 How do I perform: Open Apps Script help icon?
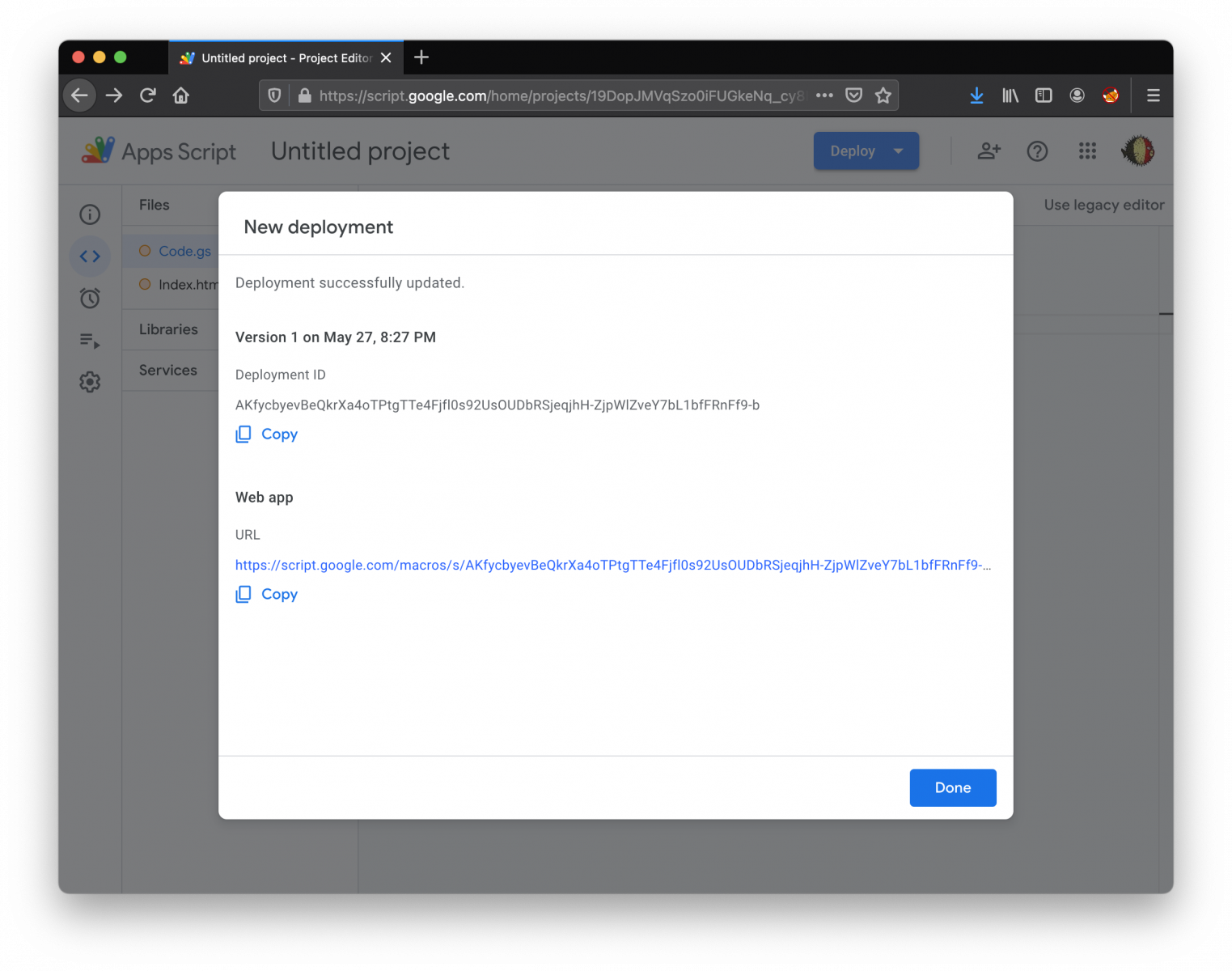pyautogui.click(x=1037, y=151)
